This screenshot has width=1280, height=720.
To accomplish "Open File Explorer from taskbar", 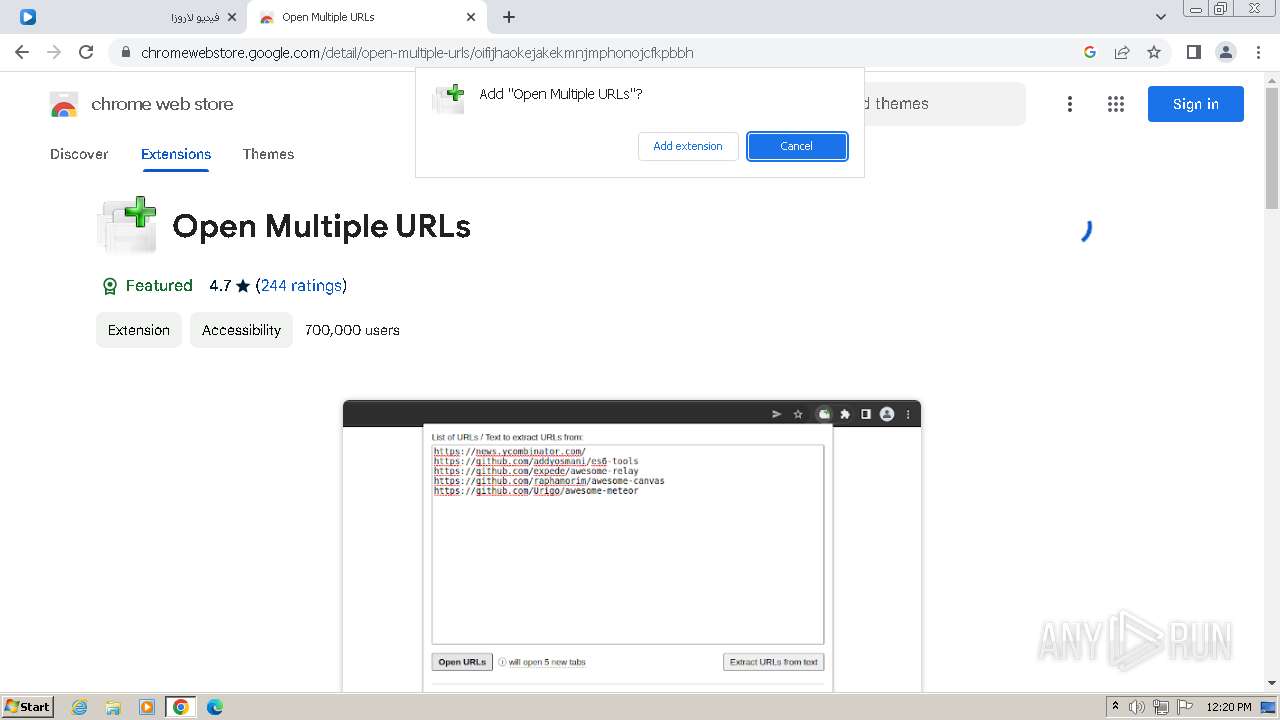I will 113,707.
